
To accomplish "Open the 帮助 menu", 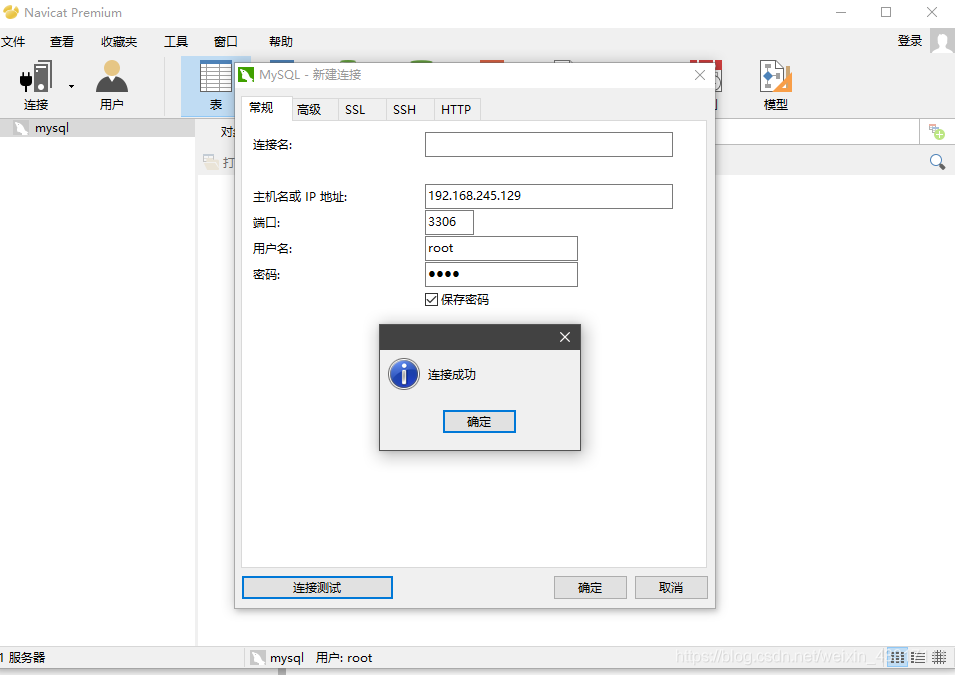I will 281,41.
